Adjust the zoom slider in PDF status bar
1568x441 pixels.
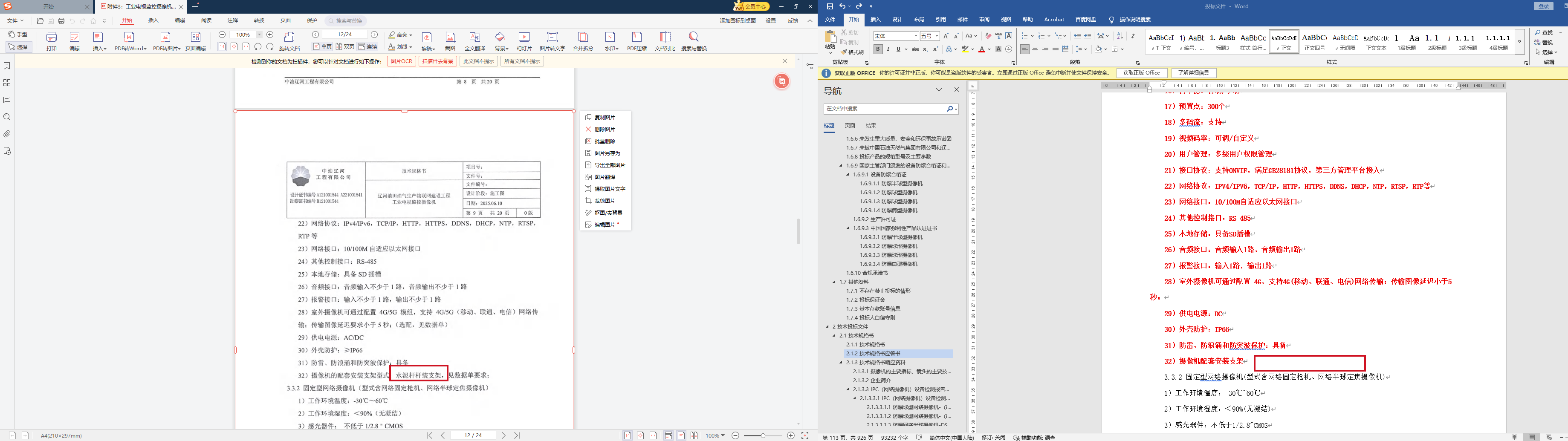click(x=763, y=435)
